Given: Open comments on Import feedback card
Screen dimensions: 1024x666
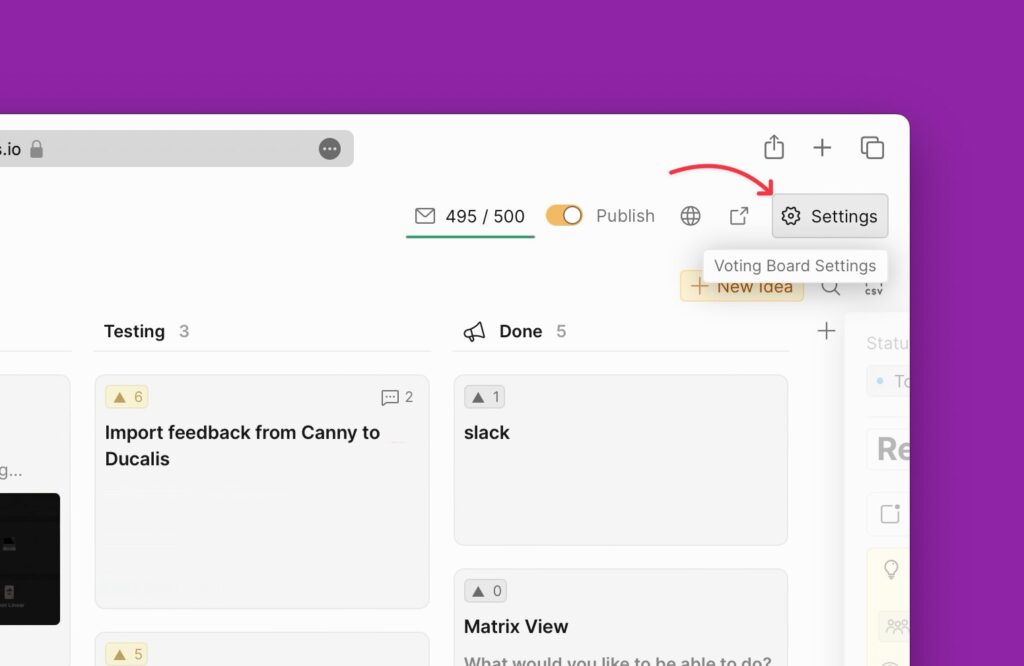Looking at the screenshot, I should (397, 397).
